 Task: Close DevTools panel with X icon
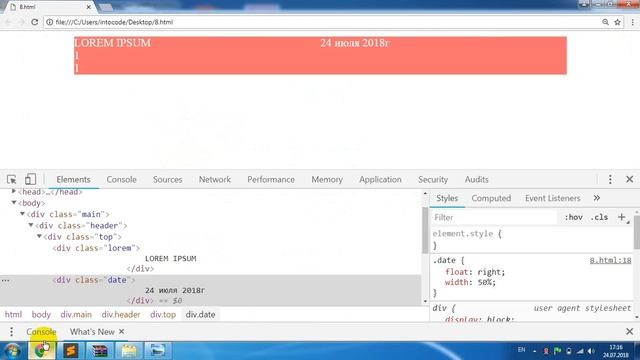[629, 179]
